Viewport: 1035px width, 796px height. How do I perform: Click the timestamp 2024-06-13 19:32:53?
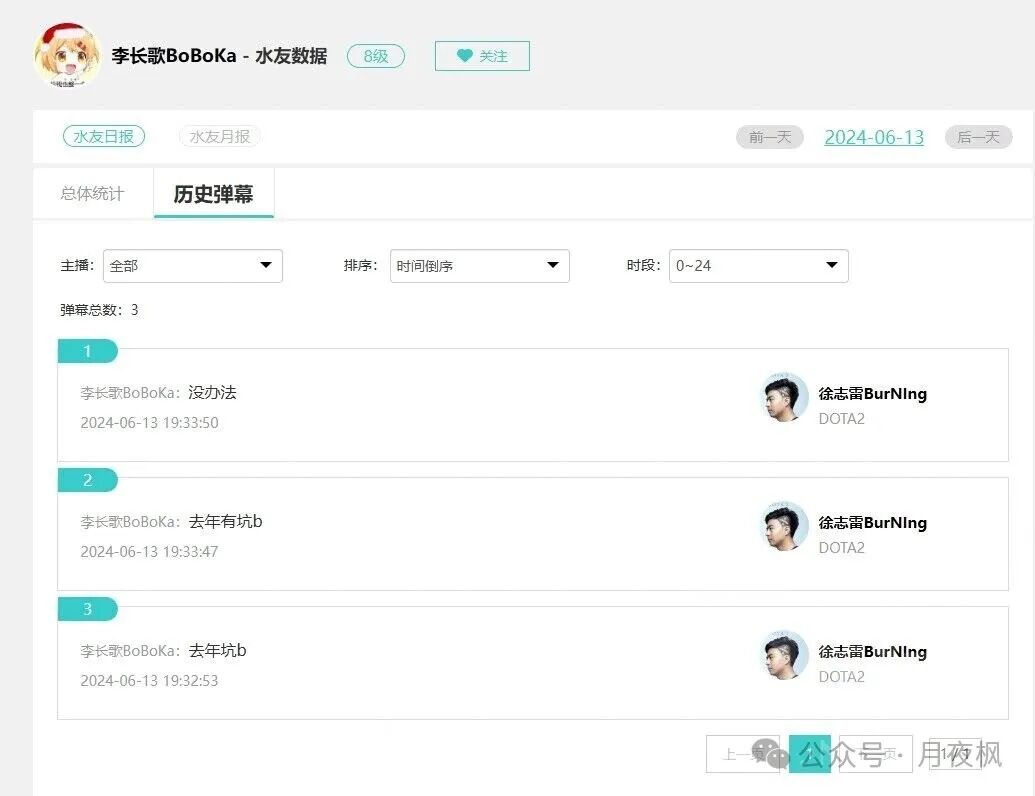(x=149, y=680)
